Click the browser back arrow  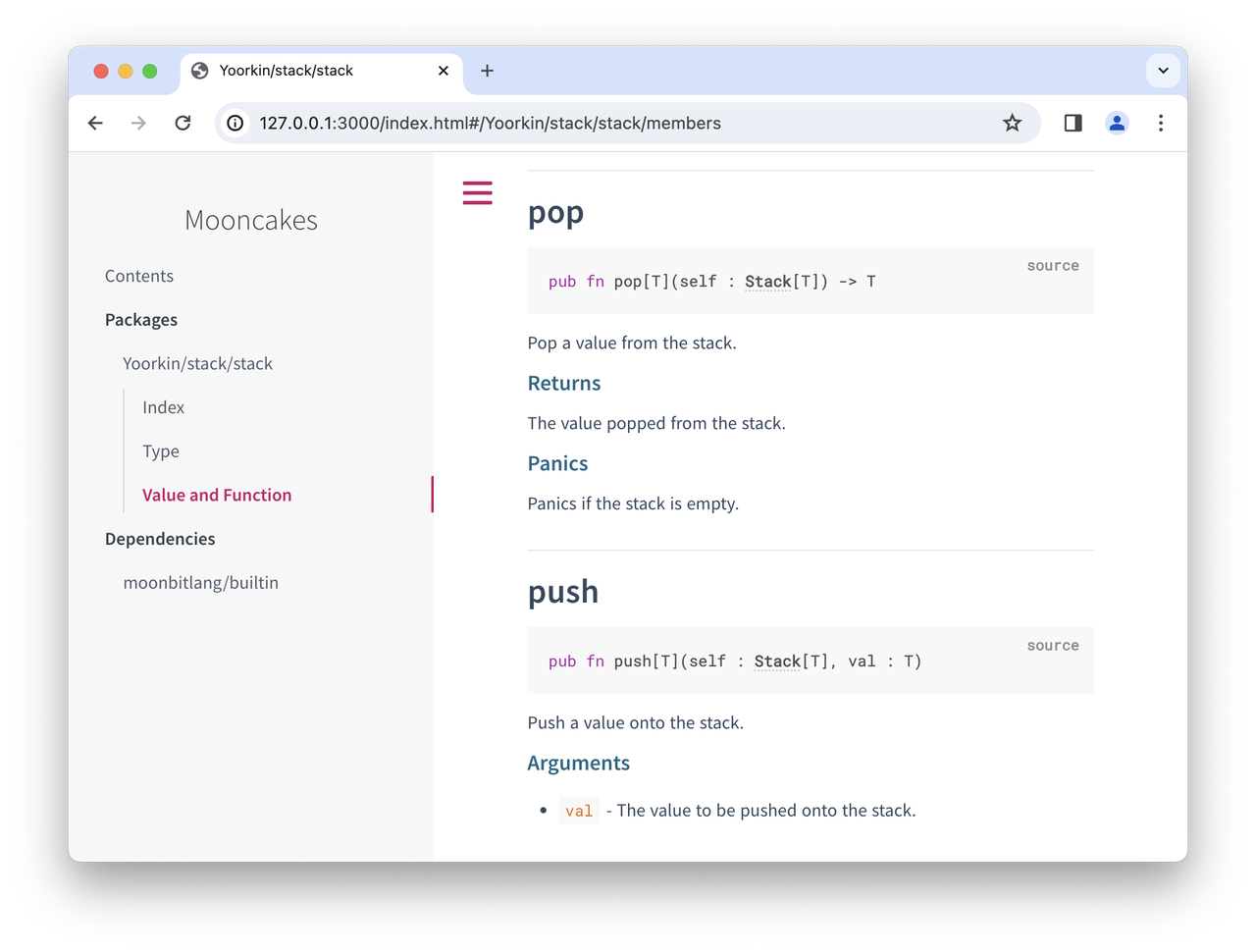coord(95,123)
